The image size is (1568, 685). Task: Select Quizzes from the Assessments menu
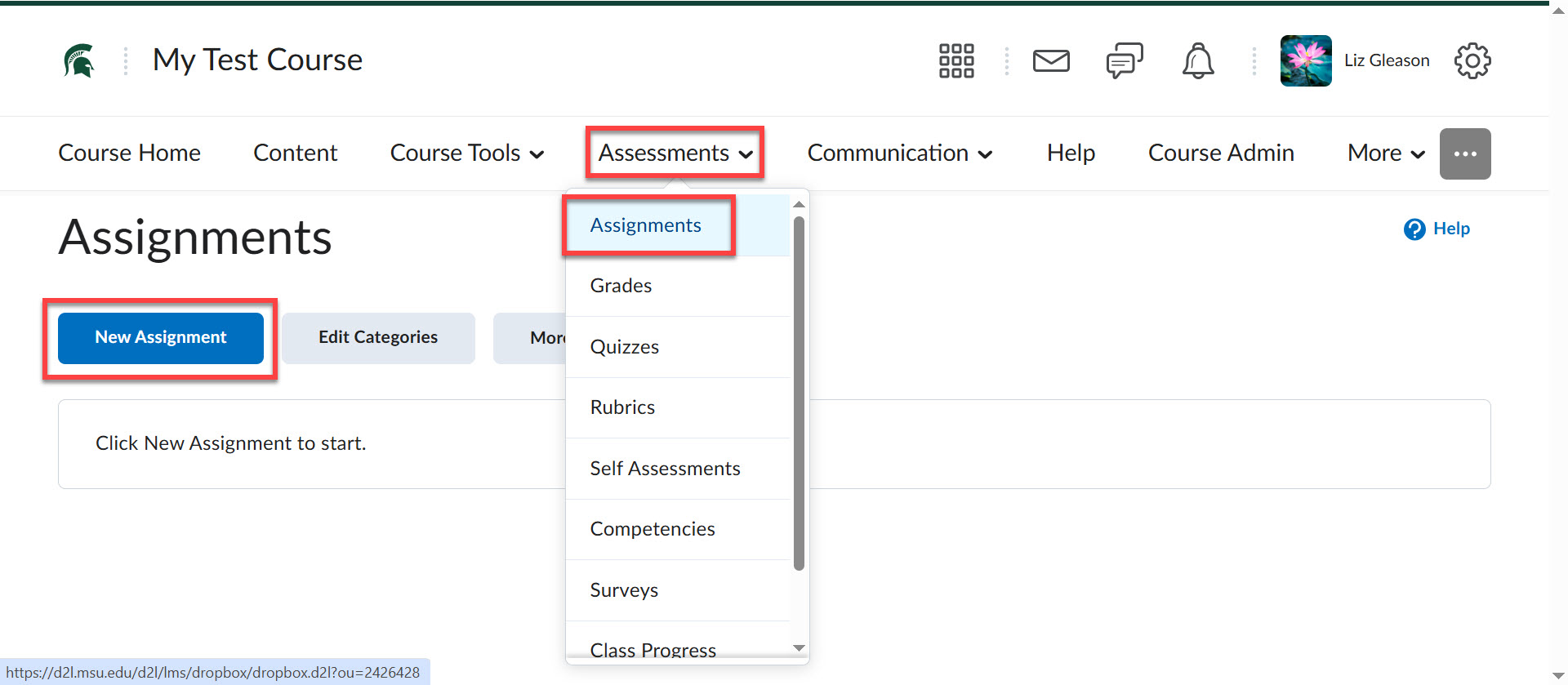(624, 347)
